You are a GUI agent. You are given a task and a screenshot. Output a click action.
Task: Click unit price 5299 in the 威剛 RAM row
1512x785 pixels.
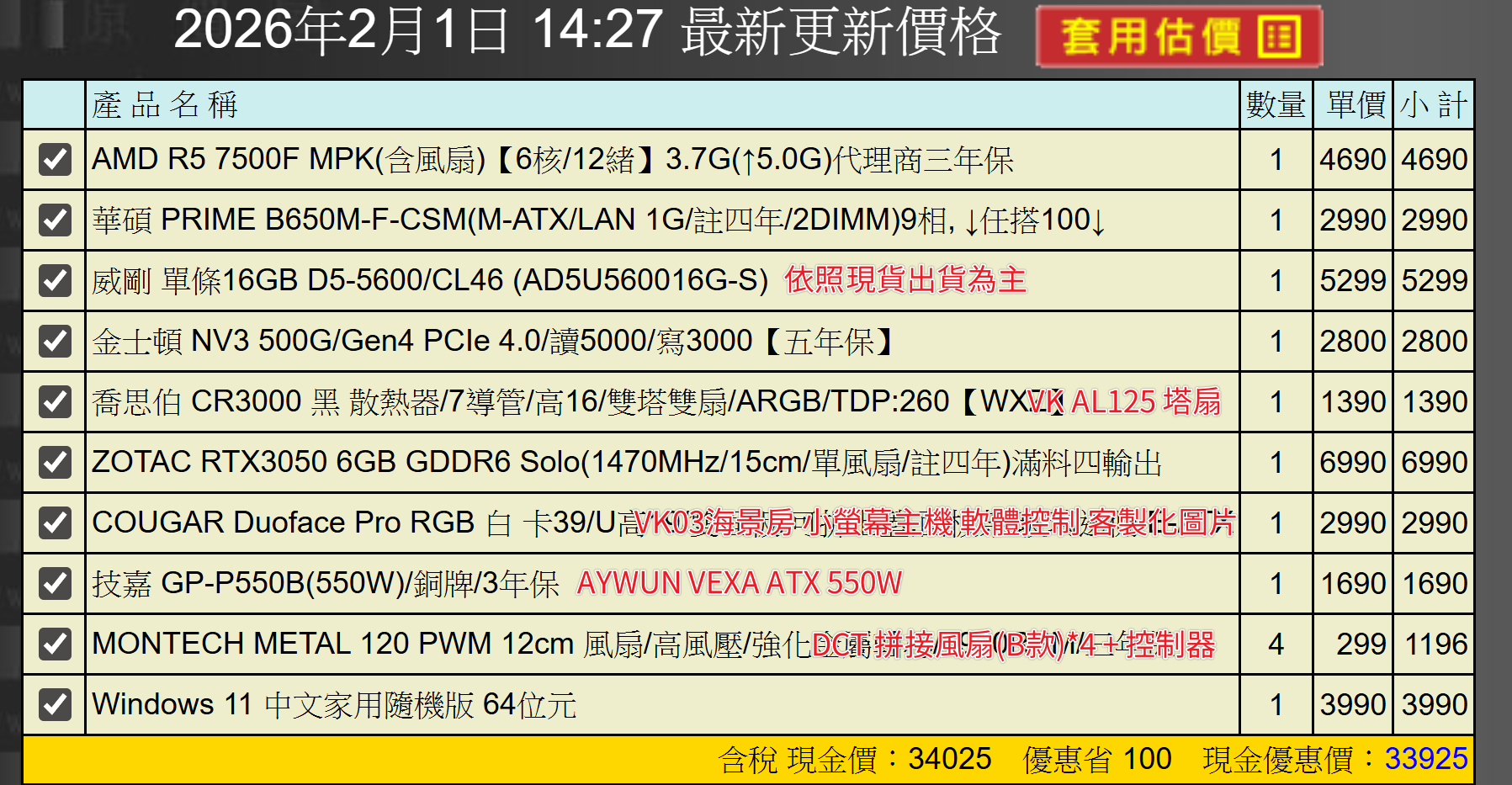[1352, 280]
